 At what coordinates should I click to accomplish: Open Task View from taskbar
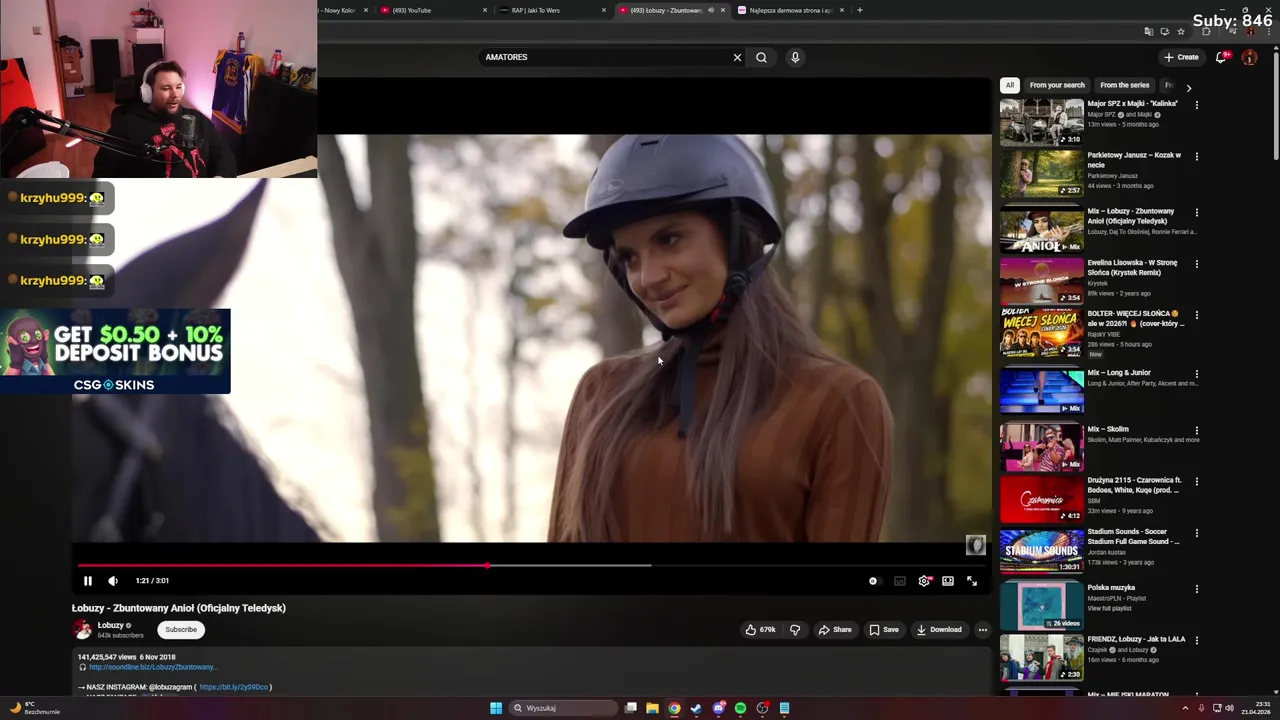631,708
